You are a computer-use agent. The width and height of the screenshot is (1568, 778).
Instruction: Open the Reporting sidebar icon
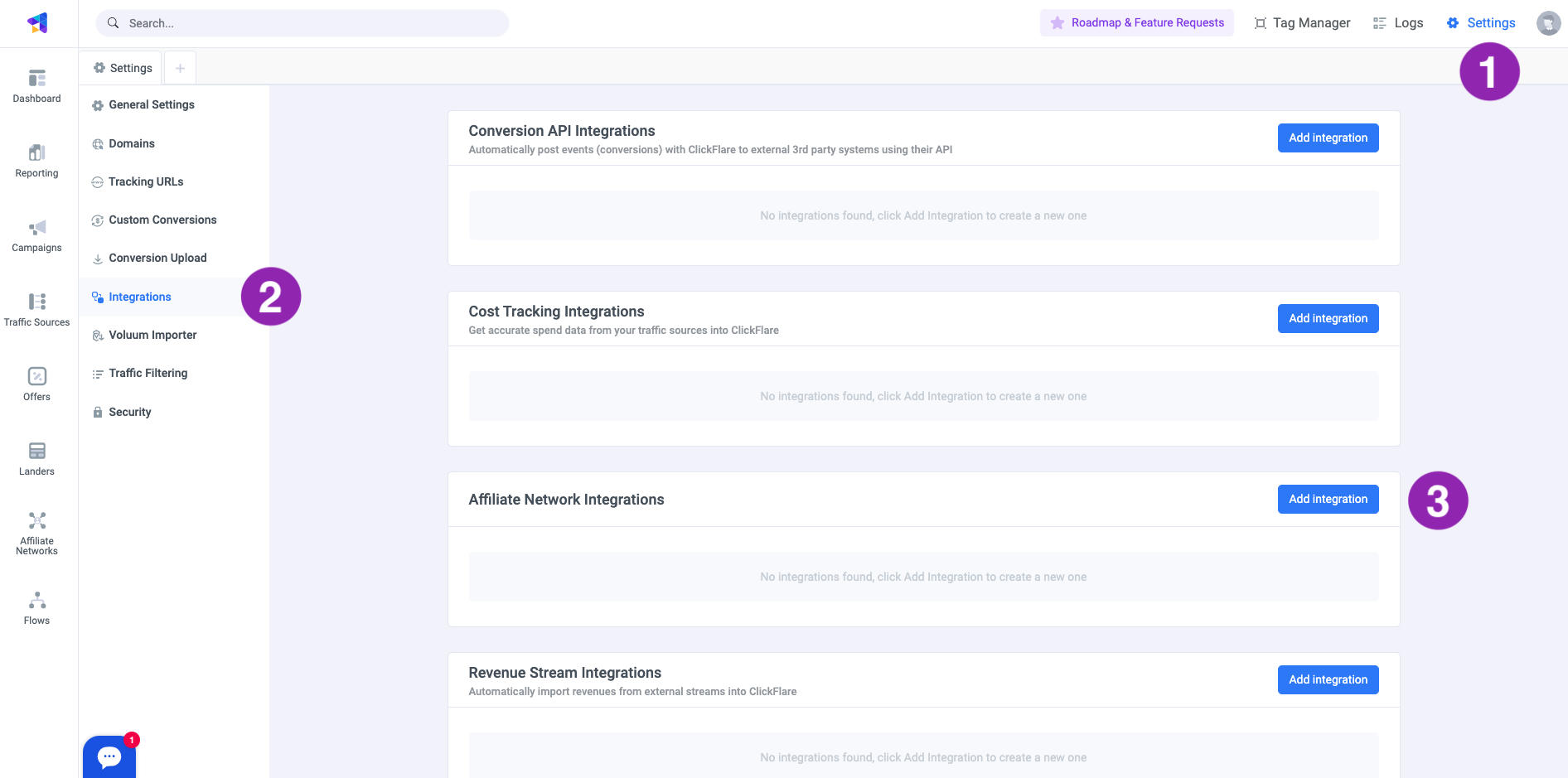tap(37, 152)
